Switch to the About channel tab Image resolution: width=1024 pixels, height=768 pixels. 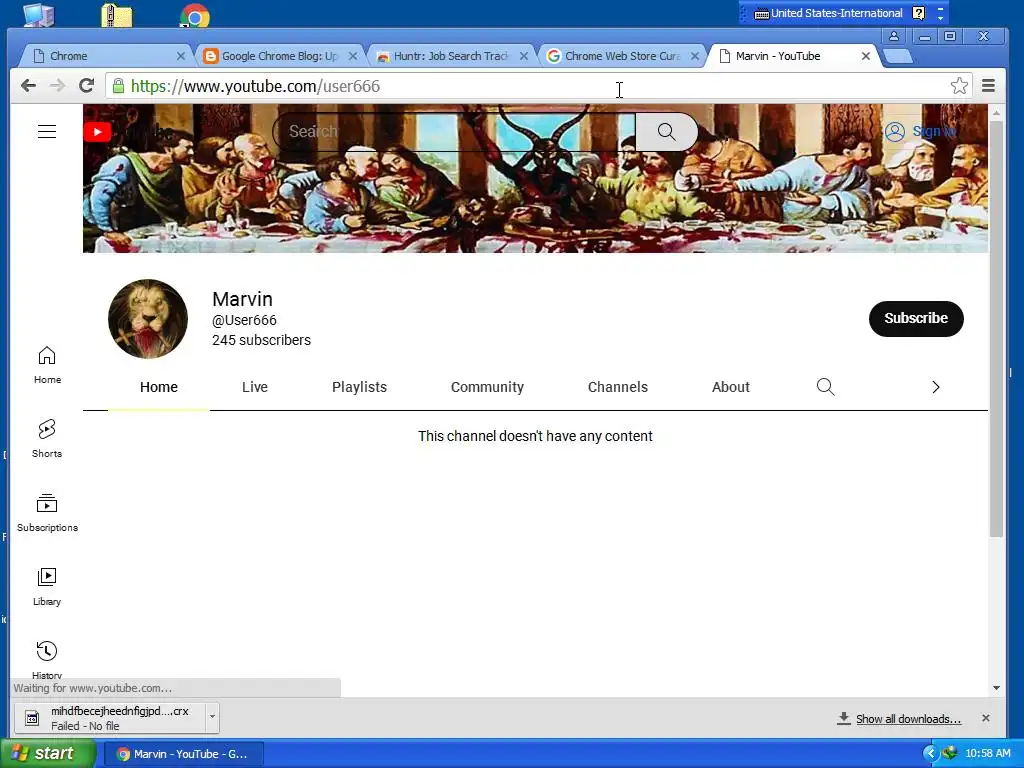[x=731, y=387]
